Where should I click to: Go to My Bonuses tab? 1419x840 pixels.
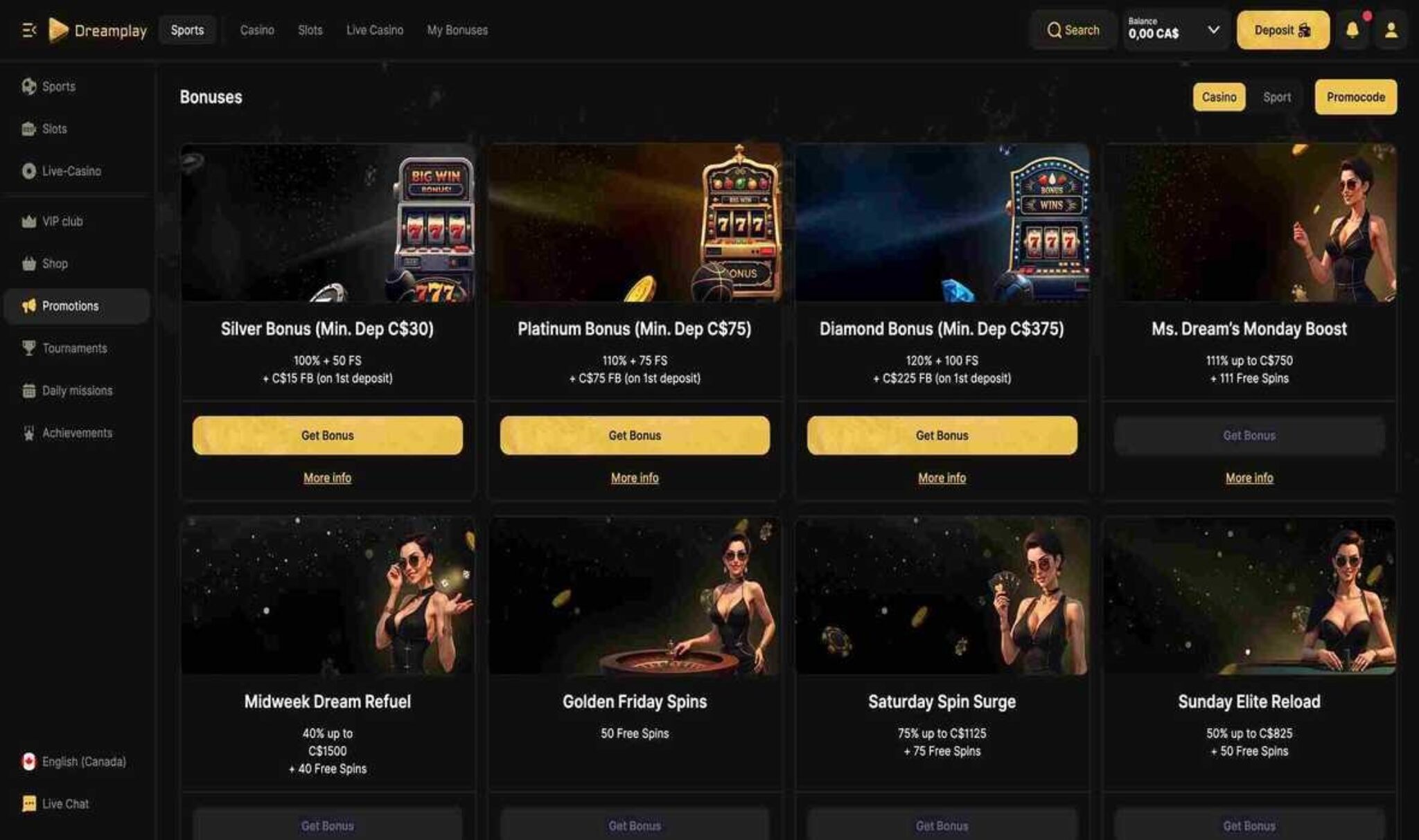(x=457, y=30)
